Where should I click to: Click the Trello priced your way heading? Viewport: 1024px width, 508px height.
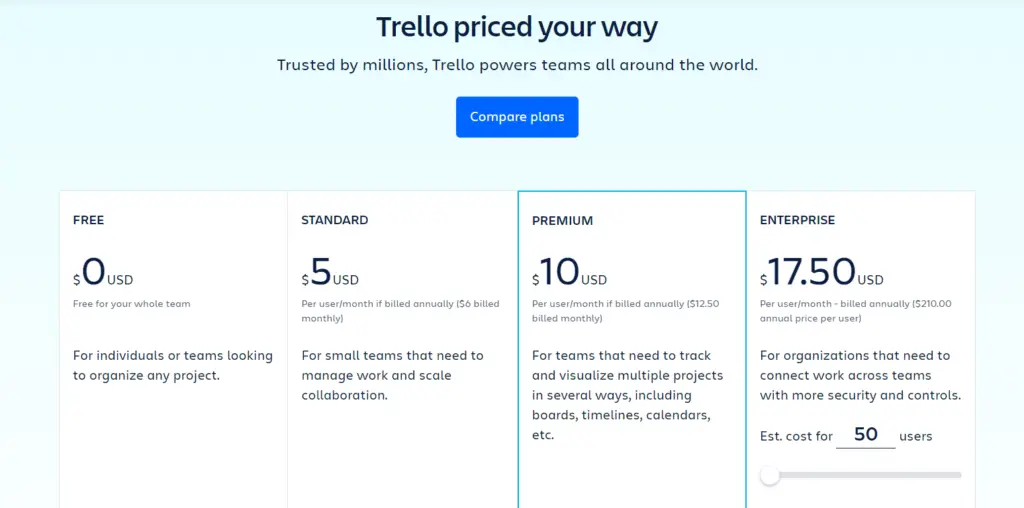point(517,28)
